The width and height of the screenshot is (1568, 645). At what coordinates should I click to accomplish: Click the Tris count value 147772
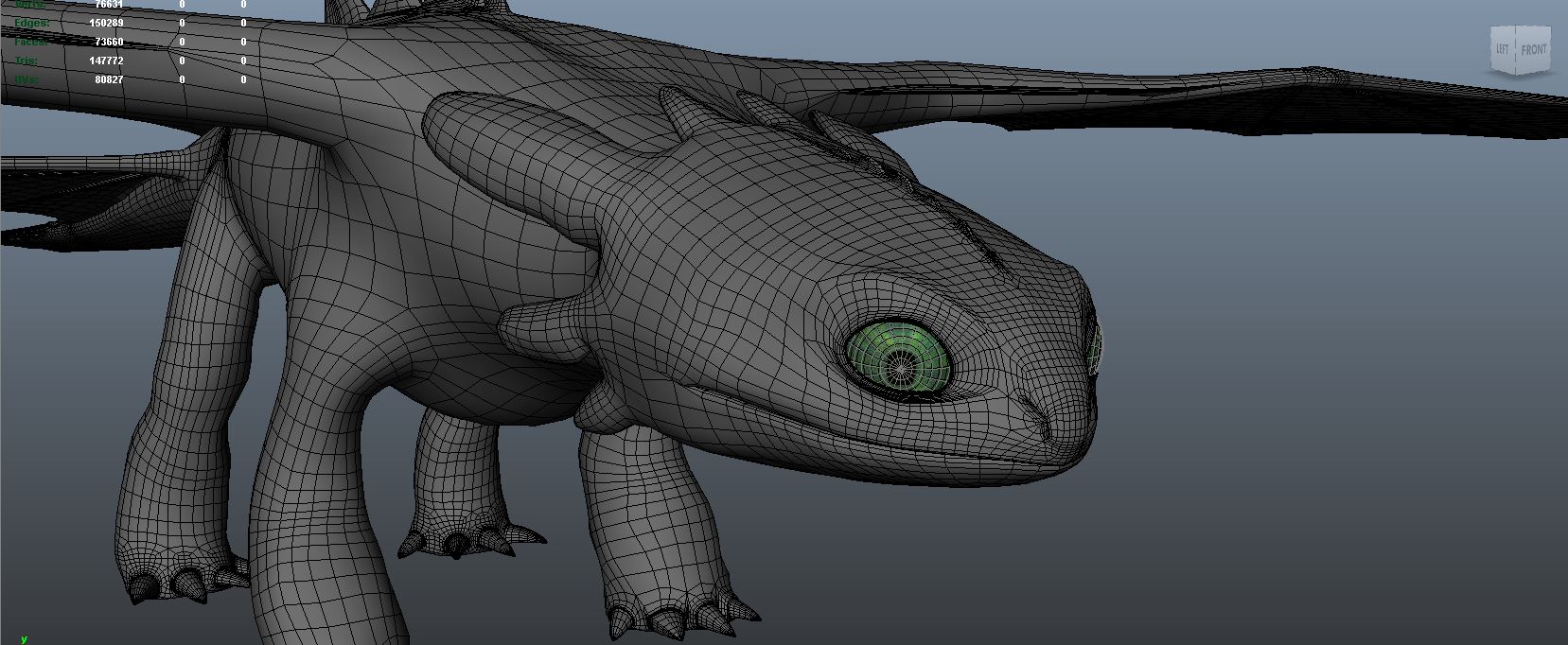click(x=107, y=61)
